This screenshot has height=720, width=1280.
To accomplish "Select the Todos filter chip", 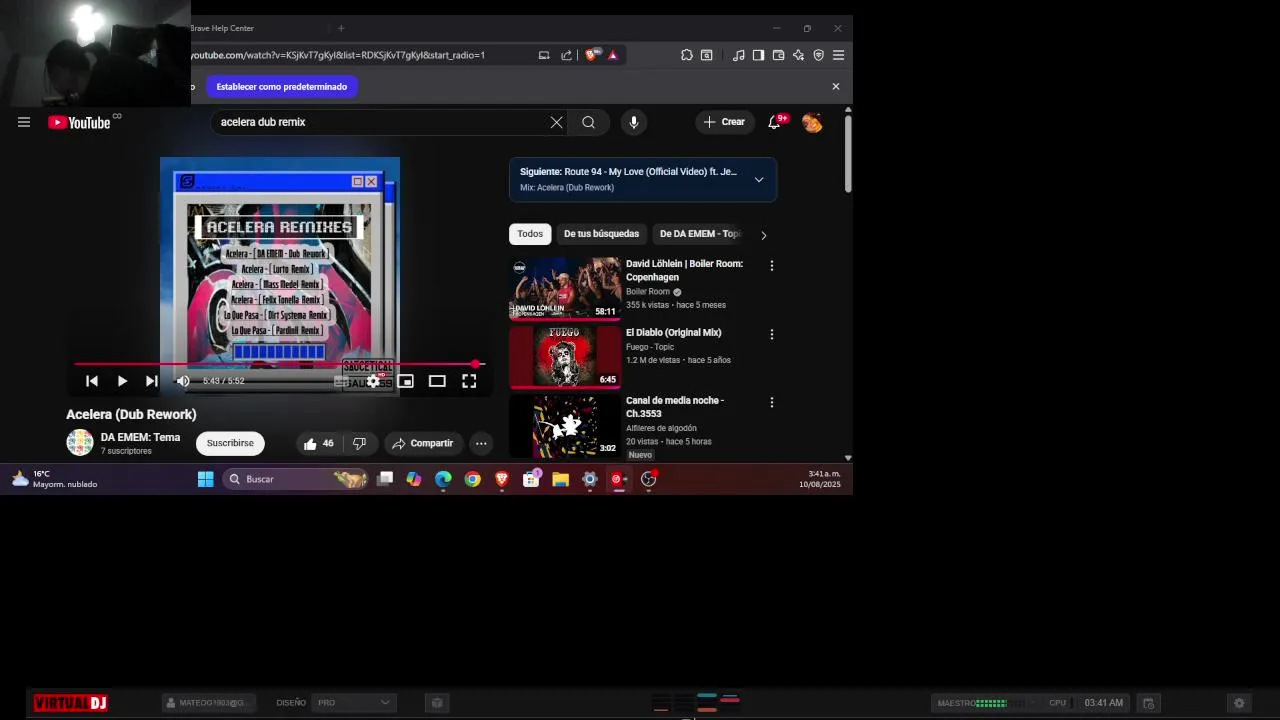I will point(530,234).
